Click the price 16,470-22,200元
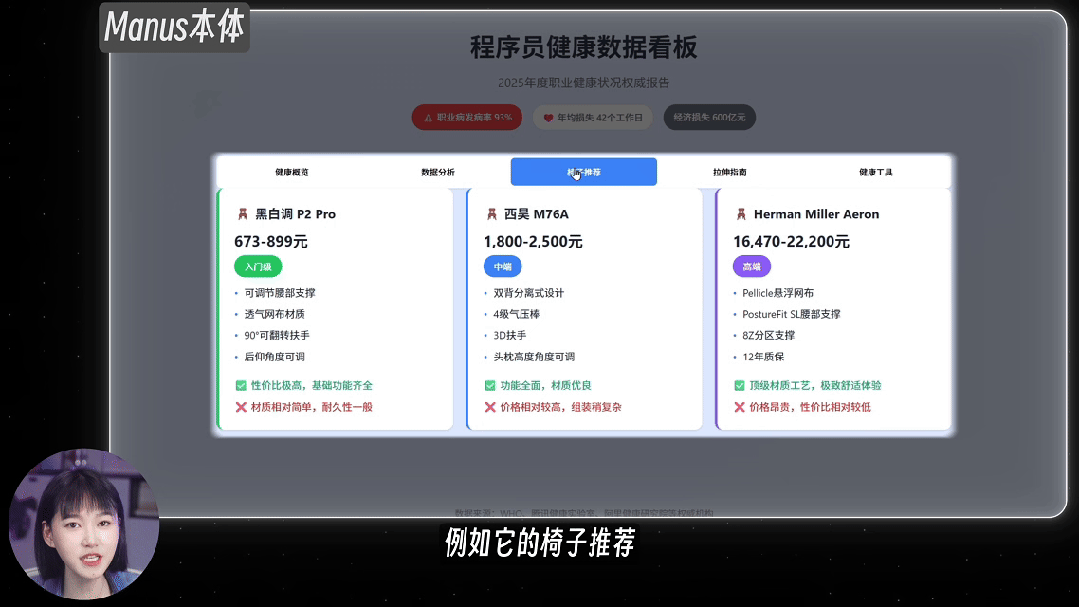Screen dimensions: 1079x607 (x=791, y=242)
